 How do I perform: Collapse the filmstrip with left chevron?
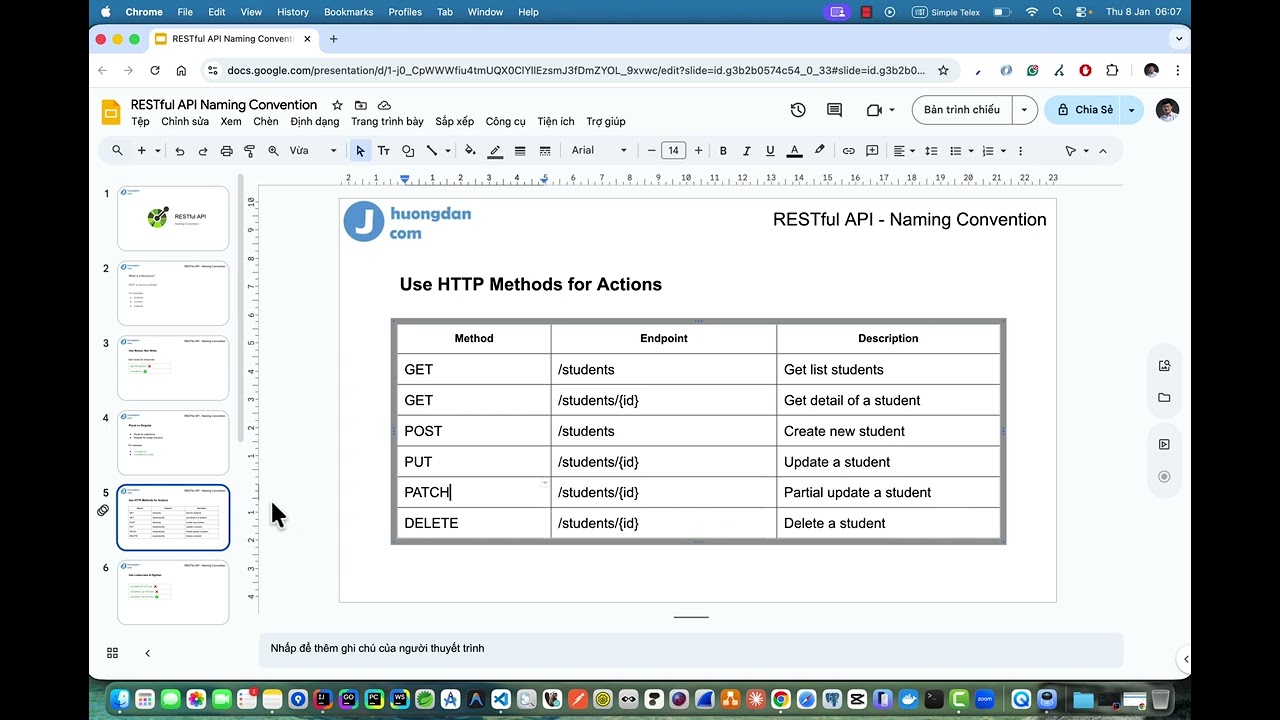tap(147, 653)
